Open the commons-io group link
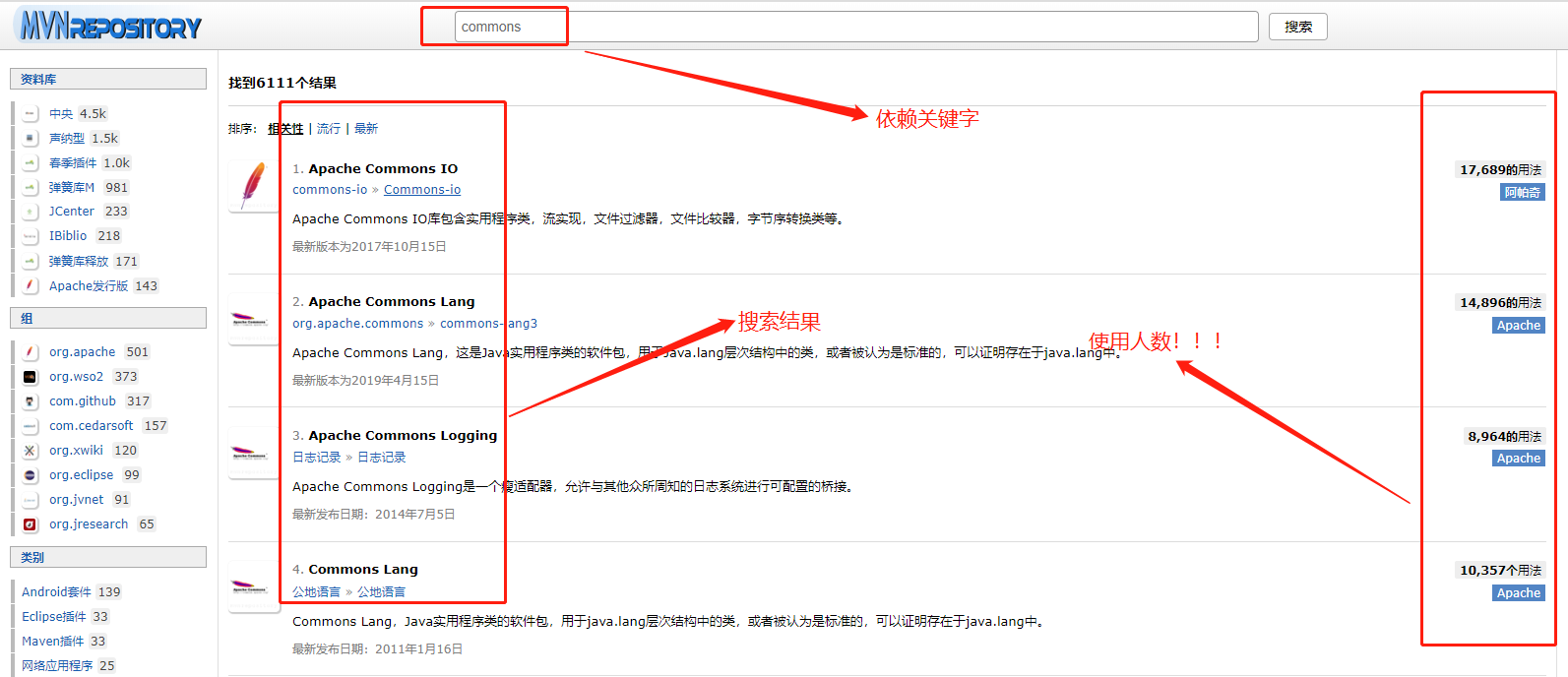This screenshot has width=1568, height=677. (330, 190)
